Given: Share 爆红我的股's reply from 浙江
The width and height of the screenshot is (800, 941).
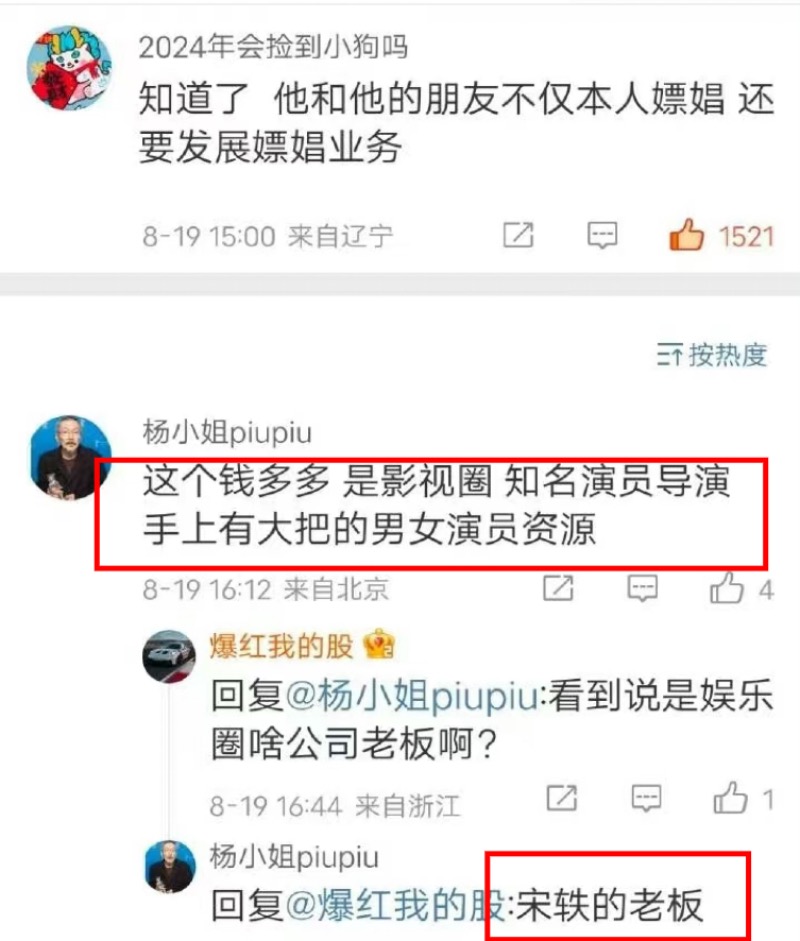Looking at the screenshot, I should coord(562,798).
